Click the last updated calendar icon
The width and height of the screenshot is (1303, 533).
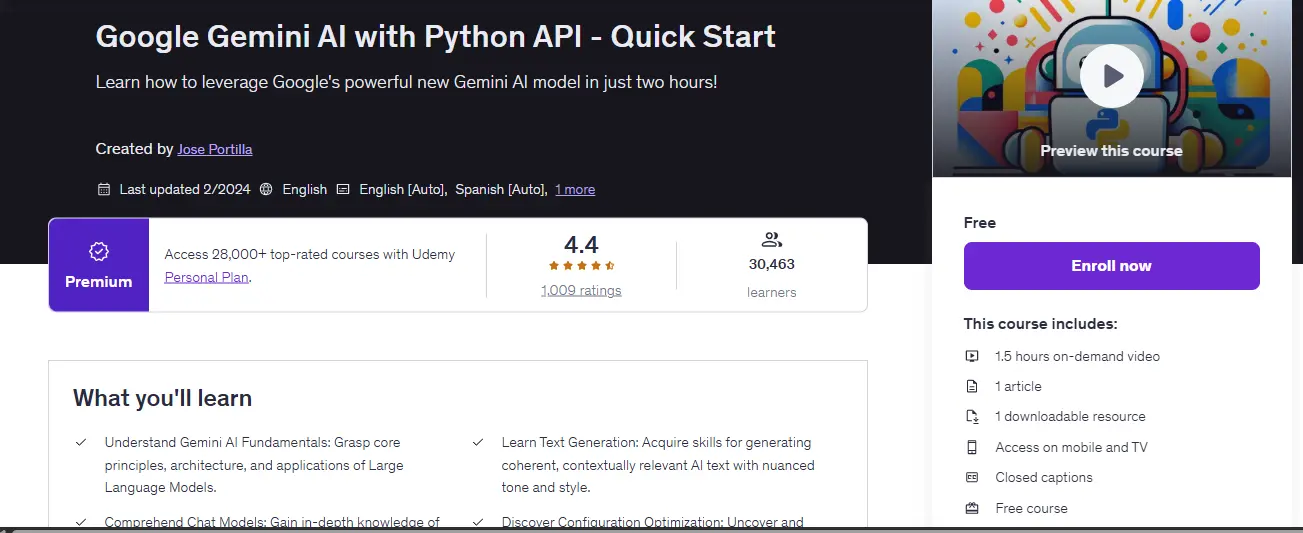[x=104, y=189]
